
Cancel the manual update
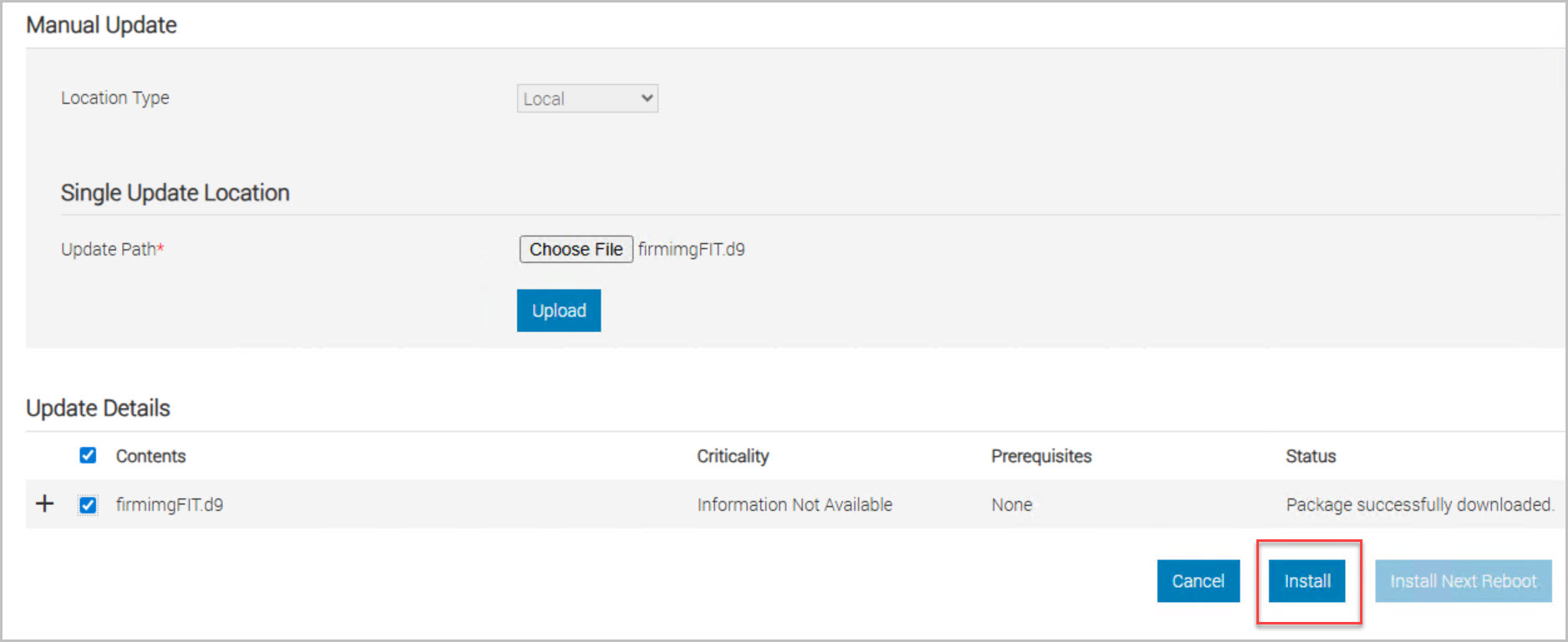point(1197,581)
